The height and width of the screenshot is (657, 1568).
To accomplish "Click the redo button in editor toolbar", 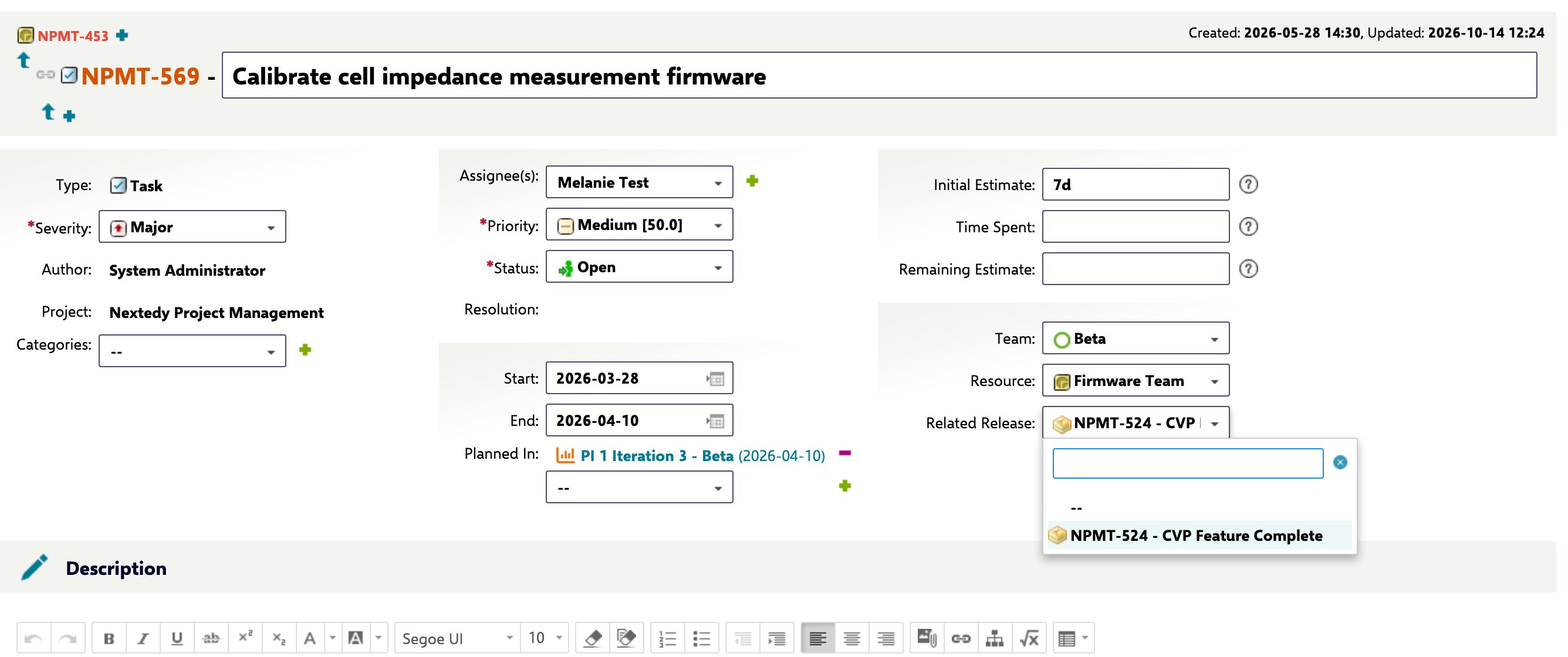I will click(x=67, y=638).
